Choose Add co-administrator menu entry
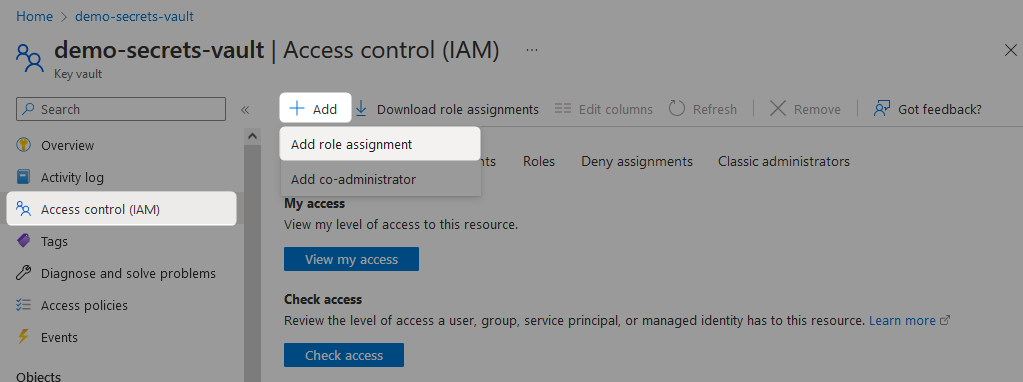The width and height of the screenshot is (1023, 382). coord(380,179)
